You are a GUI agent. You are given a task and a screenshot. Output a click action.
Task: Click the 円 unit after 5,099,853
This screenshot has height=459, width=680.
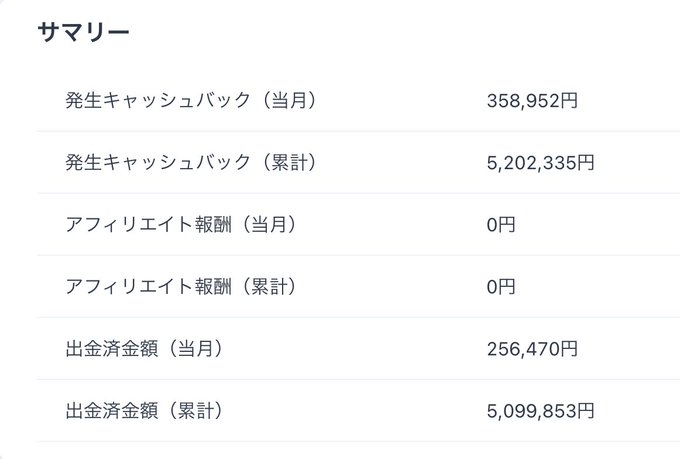pyautogui.click(x=586, y=411)
